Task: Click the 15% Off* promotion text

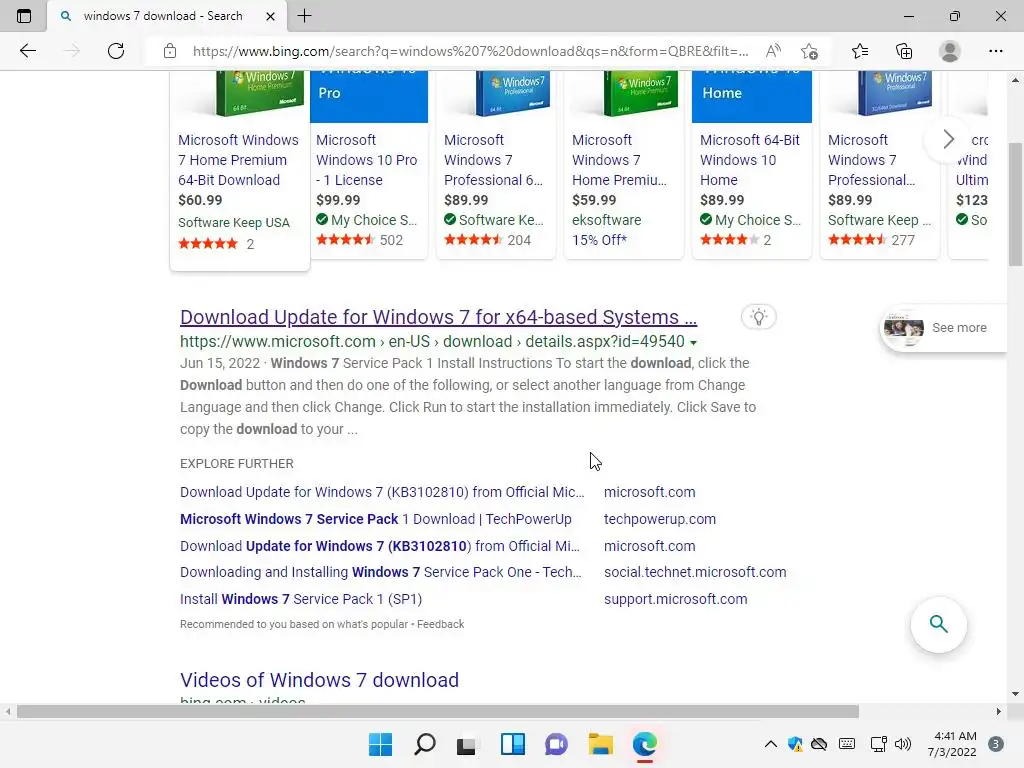Action: pos(600,240)
